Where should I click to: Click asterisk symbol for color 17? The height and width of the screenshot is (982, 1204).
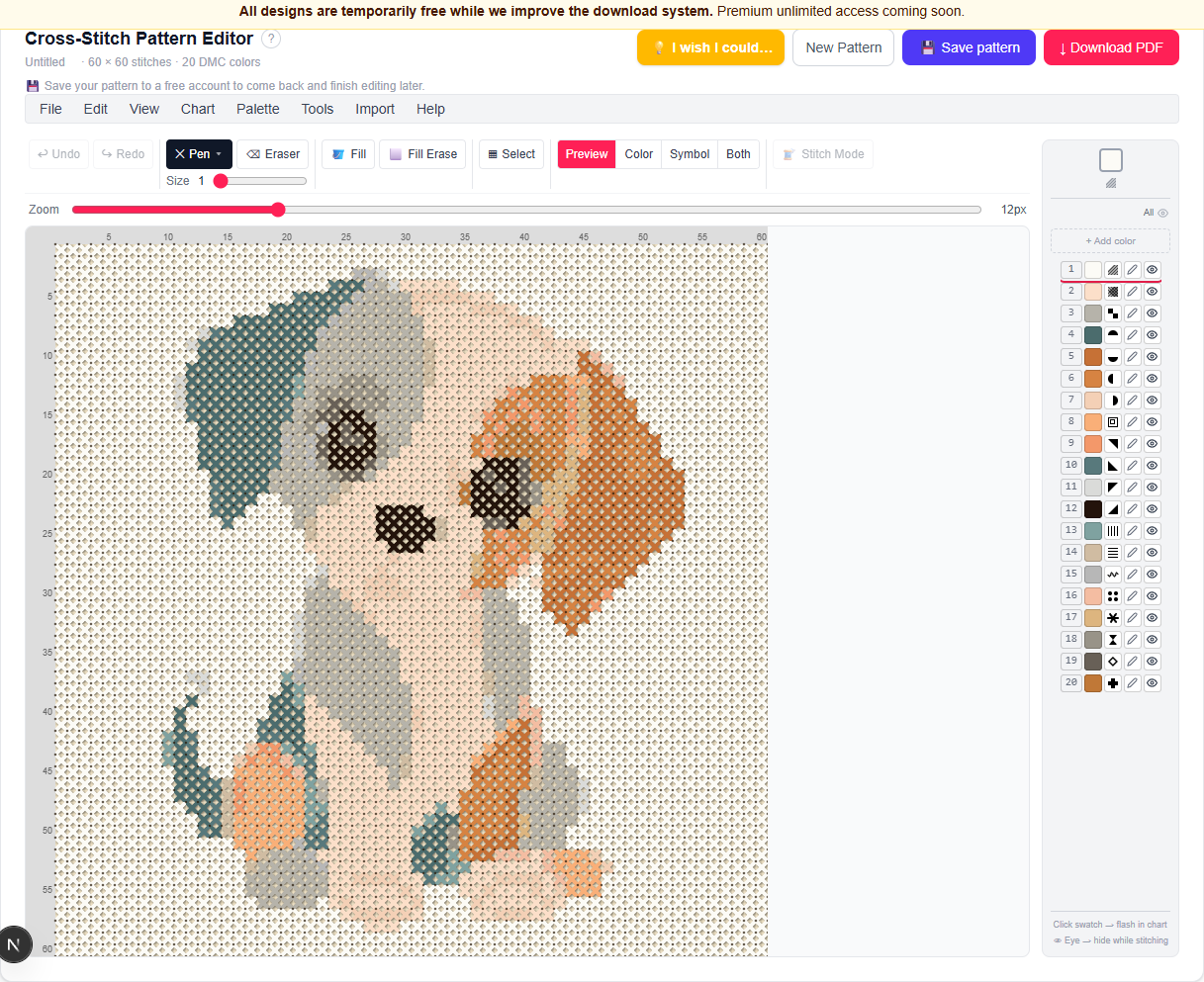[x=1113, y=618]
